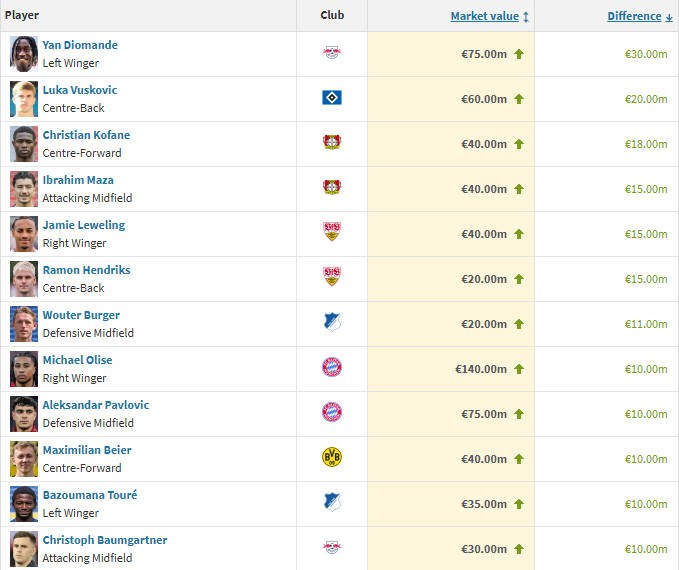Click Bazoumana Touré portrait thumbnail

[x=24, y=503]
